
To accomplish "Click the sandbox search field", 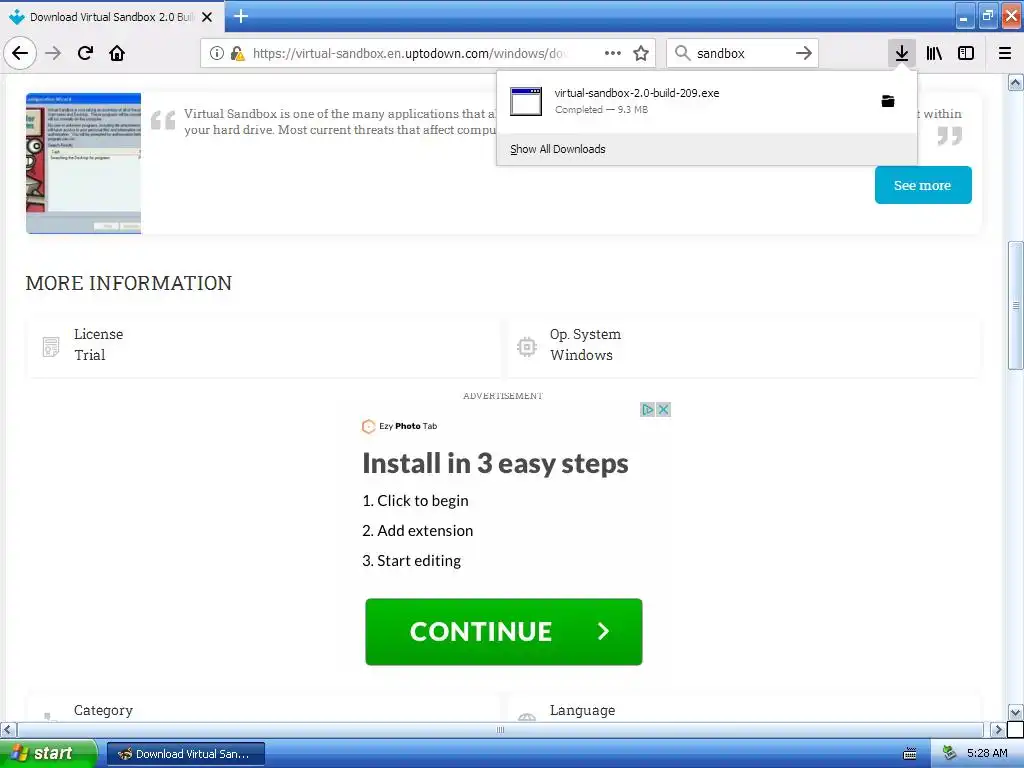I will pyautogui.click(x=742, y=53).
